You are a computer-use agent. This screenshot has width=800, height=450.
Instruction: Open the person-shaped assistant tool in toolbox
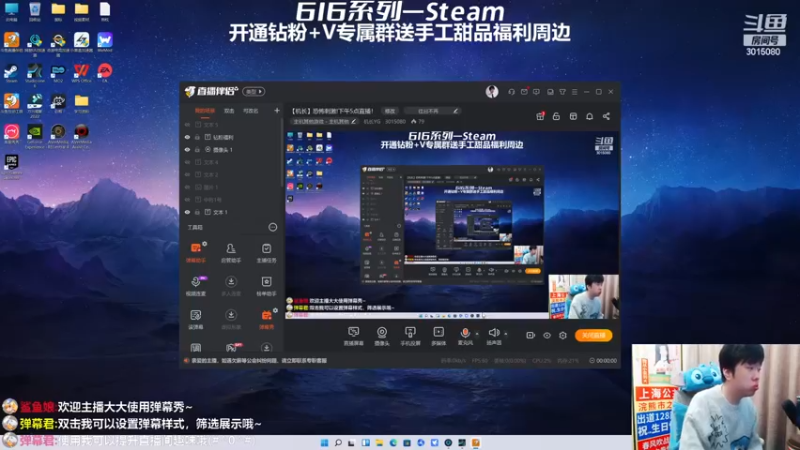click(x=231, y=252)
